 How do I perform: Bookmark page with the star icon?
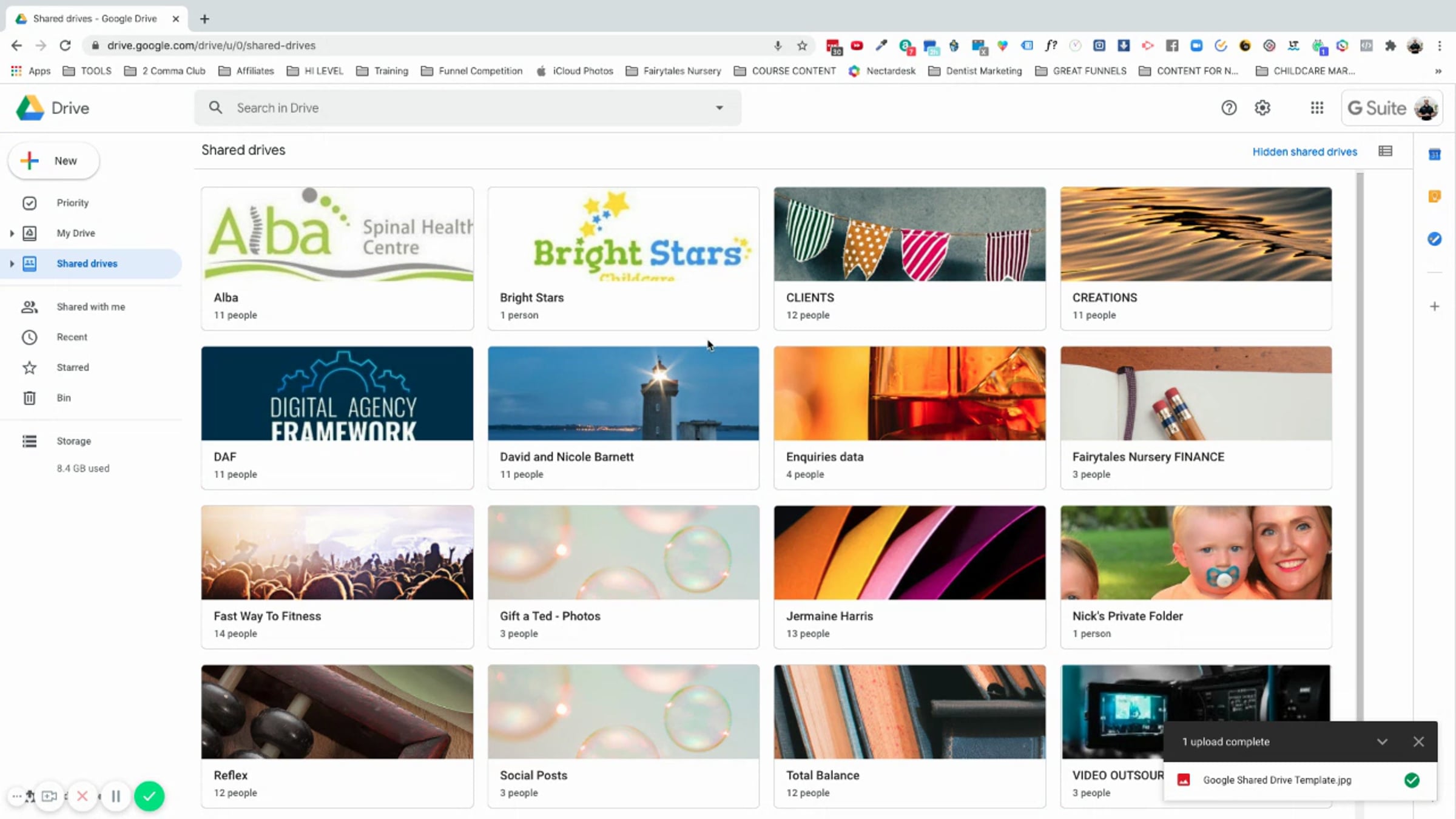(802, 45)
